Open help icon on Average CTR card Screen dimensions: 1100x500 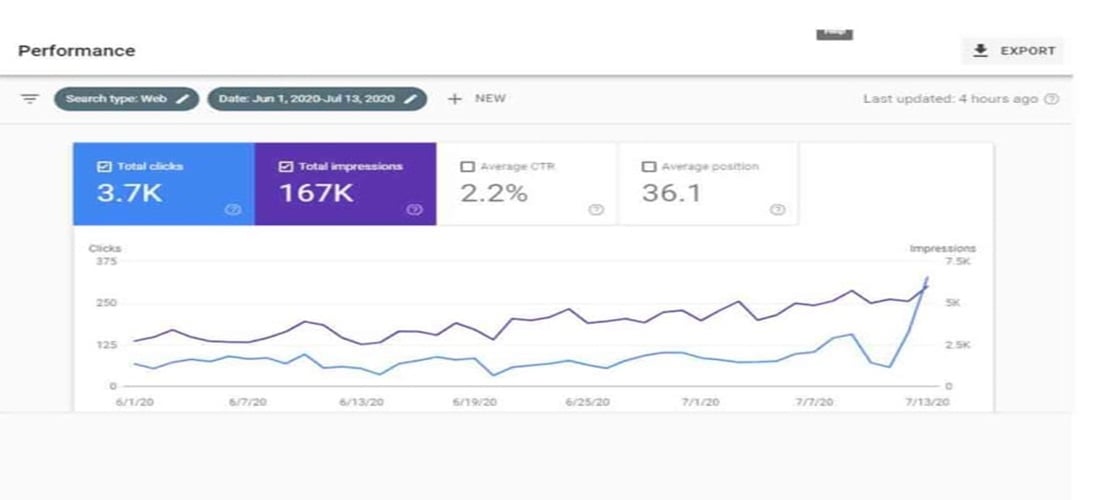(596, 210)
